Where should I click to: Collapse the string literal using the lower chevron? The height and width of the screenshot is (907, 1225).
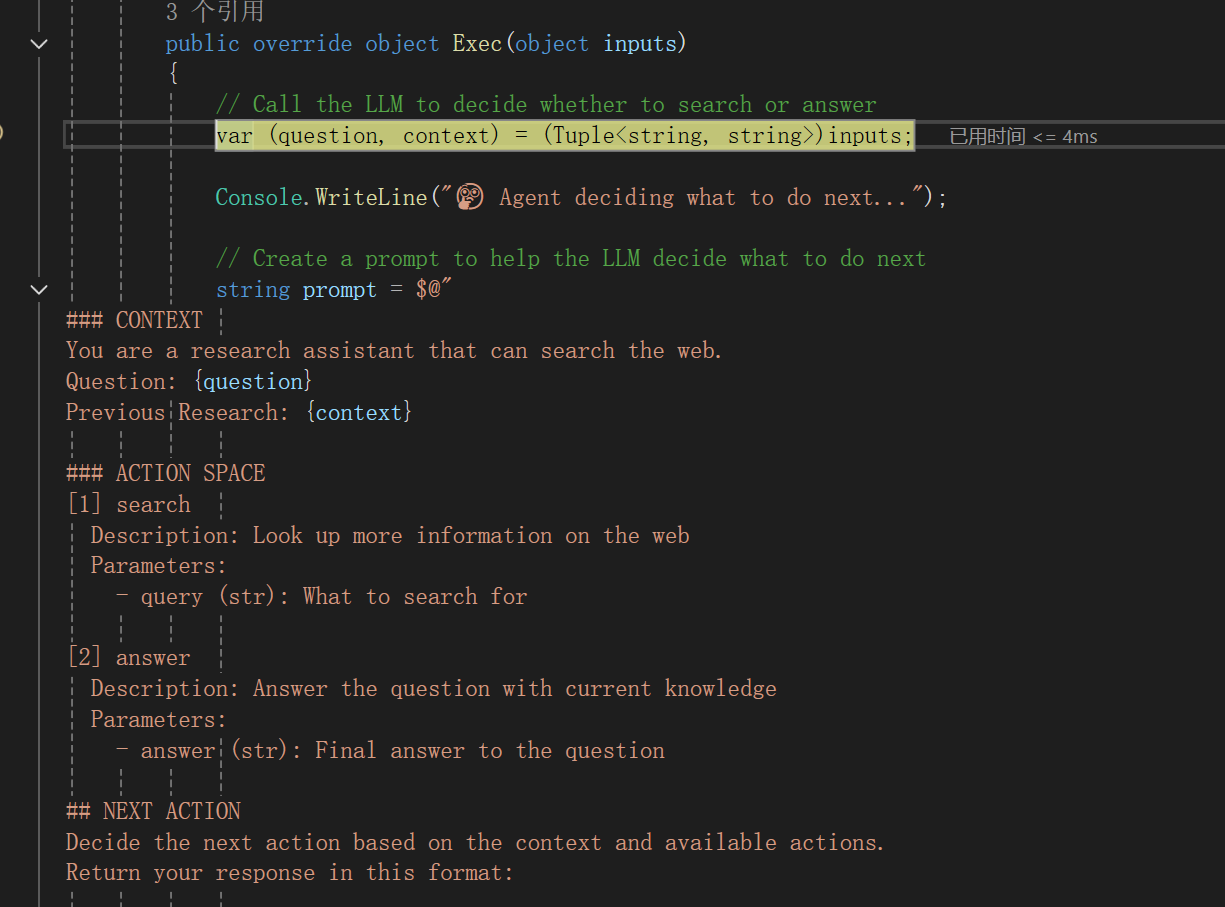[38, 289]
